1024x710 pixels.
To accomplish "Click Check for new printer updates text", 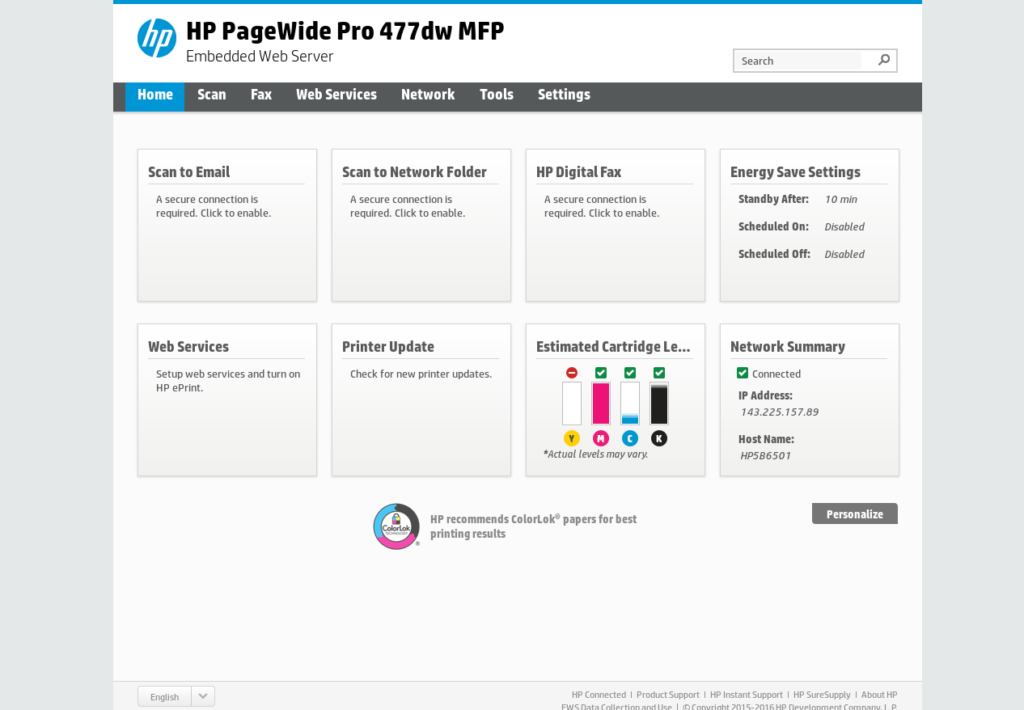I will click(x=421, y=374).
